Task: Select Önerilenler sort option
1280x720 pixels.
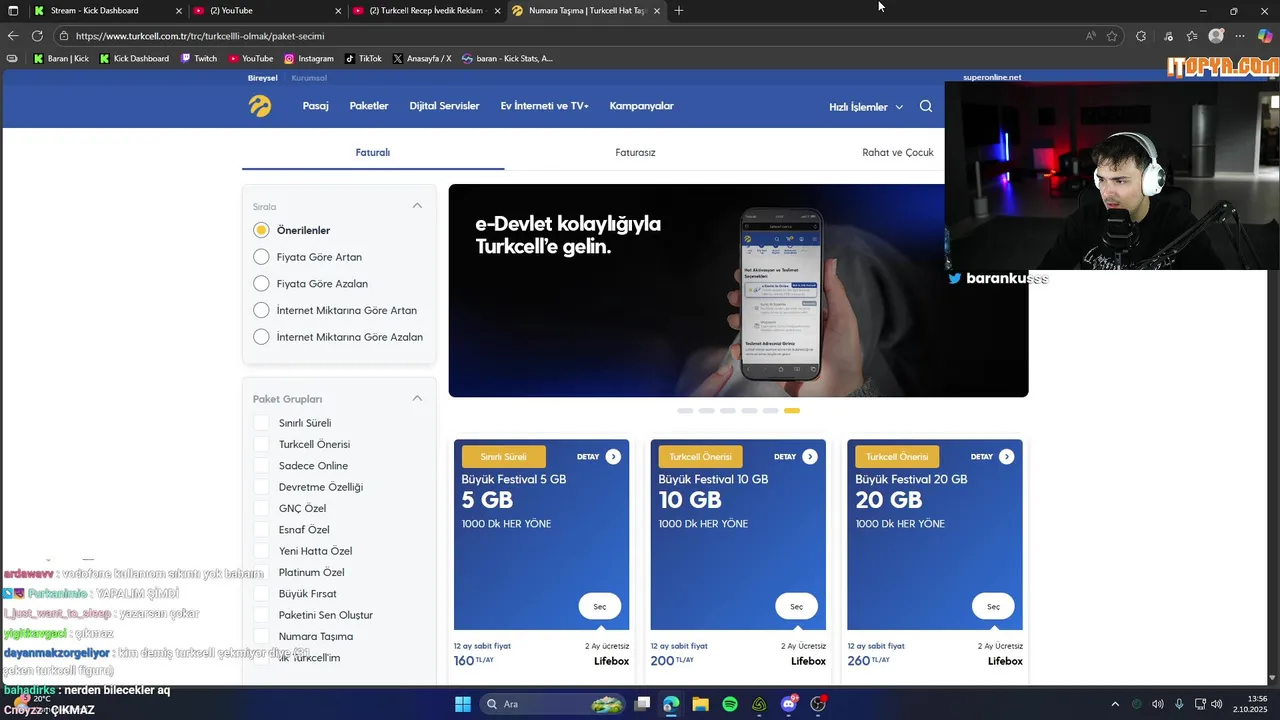Action: tap(261, 230)
